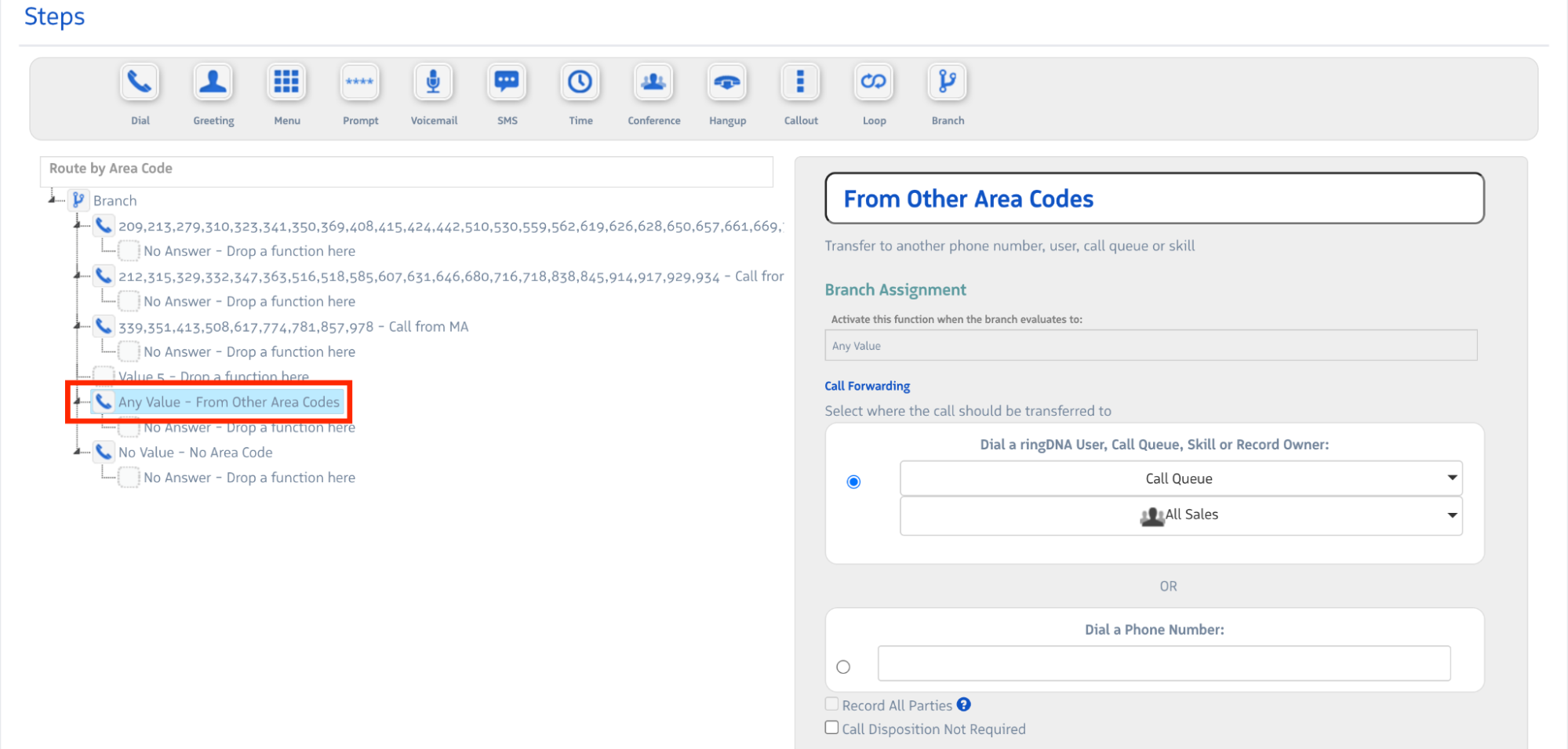
Task: Click the Time clock icon
Action: [x=580, y=82]
